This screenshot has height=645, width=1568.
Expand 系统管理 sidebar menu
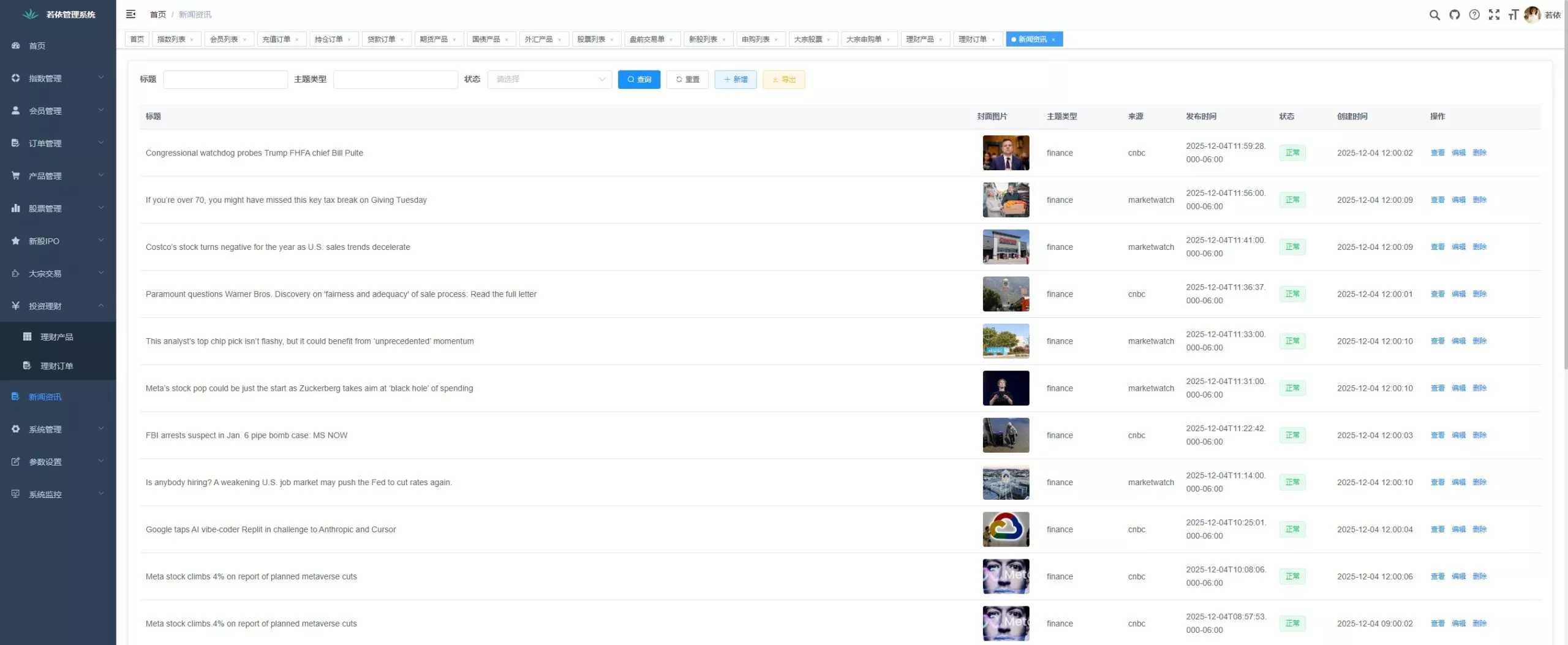(58, 429)
